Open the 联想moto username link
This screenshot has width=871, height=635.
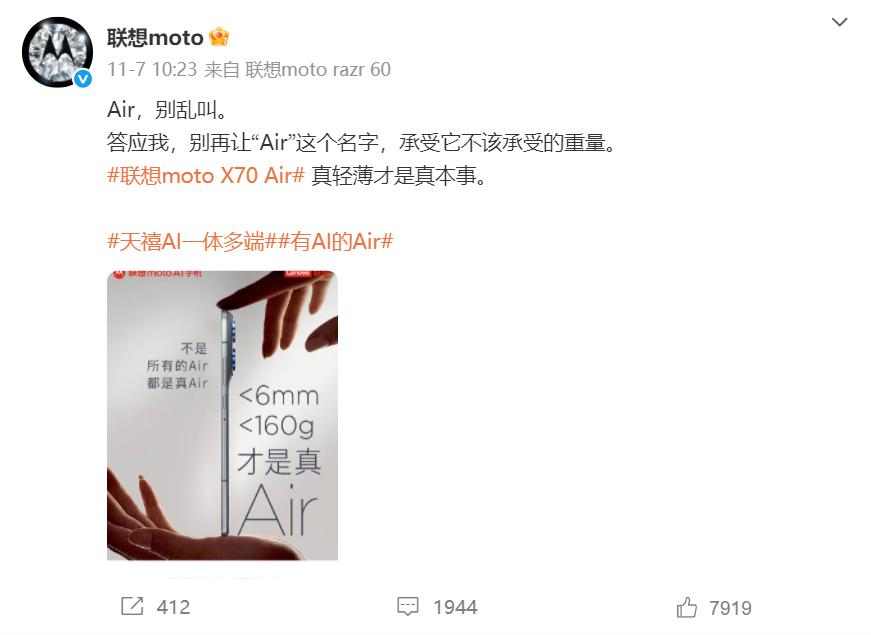click(155, 38)
